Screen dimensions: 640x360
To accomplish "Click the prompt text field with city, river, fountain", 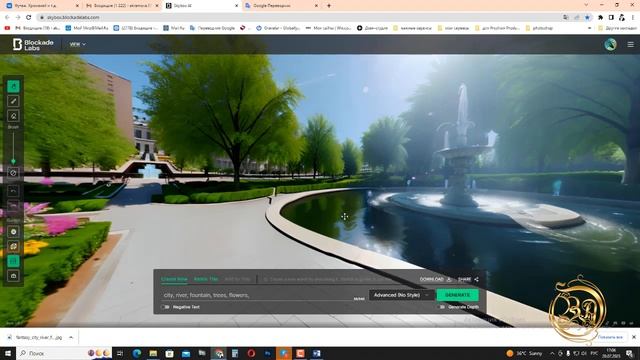I will [x=257, y=295].
